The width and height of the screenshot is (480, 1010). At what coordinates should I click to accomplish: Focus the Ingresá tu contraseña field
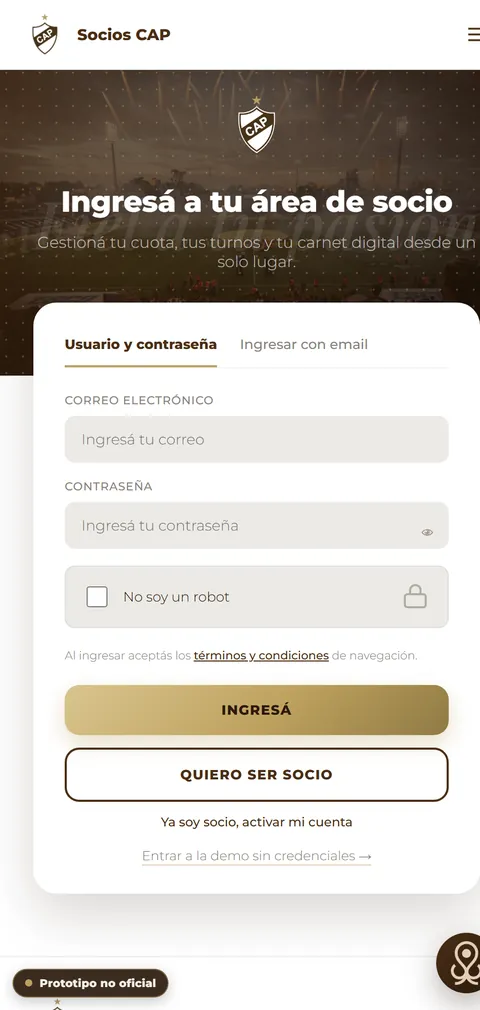[256, 526]
